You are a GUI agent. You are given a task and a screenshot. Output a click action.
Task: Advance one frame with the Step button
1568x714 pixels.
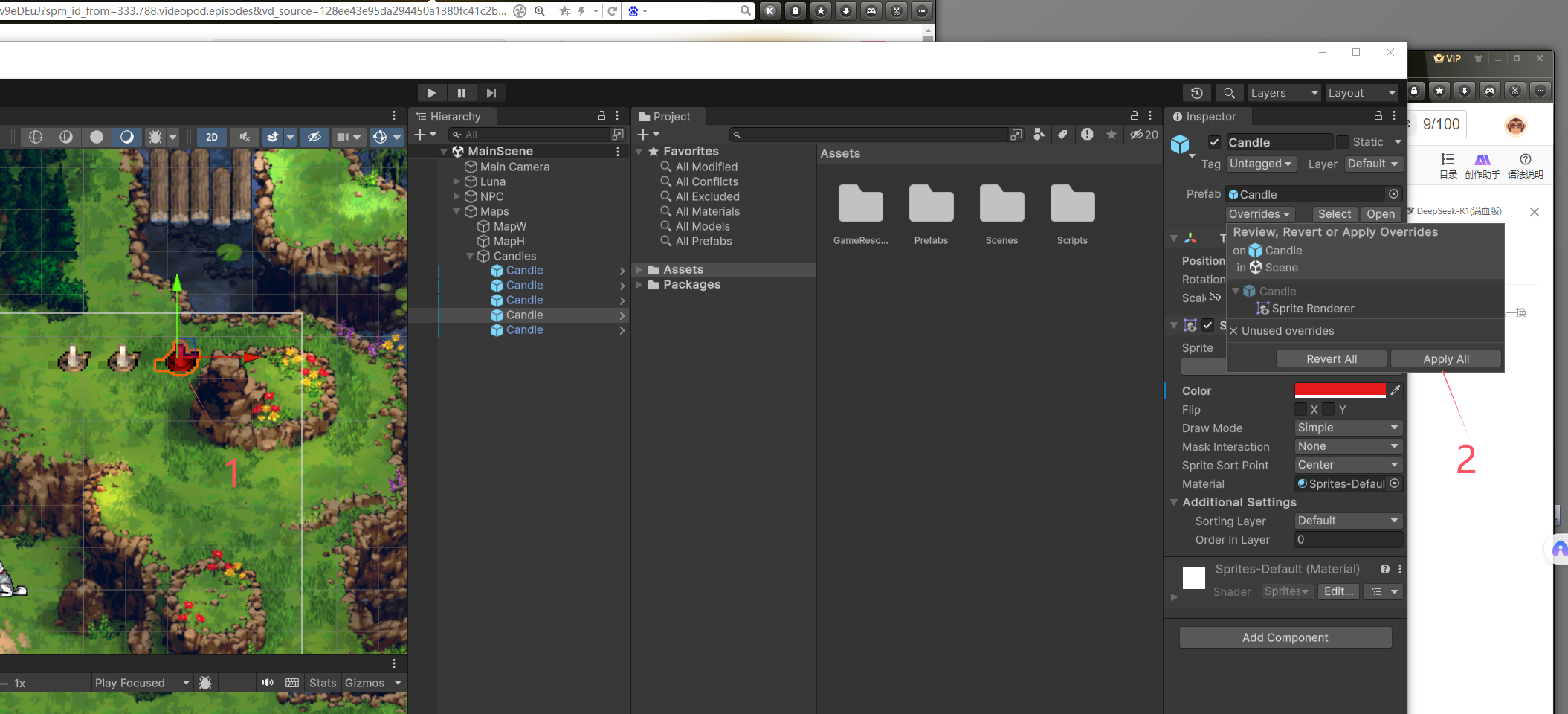(x=491, y=93)
